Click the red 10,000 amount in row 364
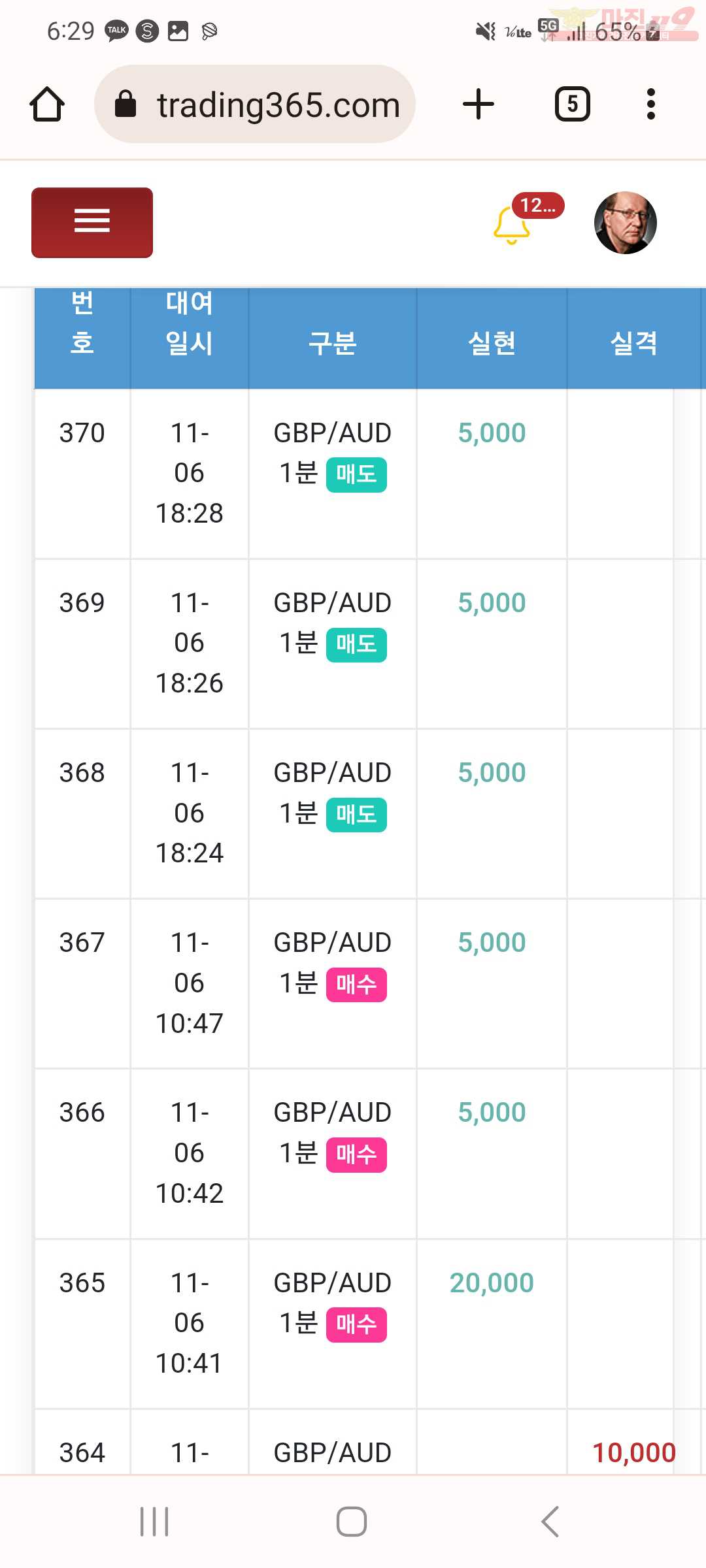 click(x=634, y=1453)
